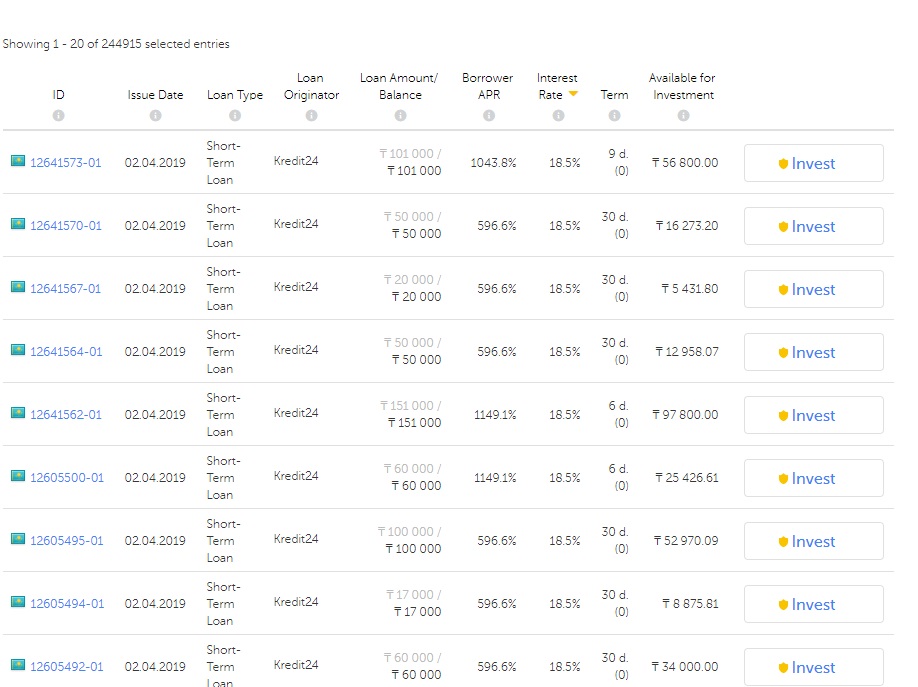Invest in loan 12641562-01

[x=813, y=416]
